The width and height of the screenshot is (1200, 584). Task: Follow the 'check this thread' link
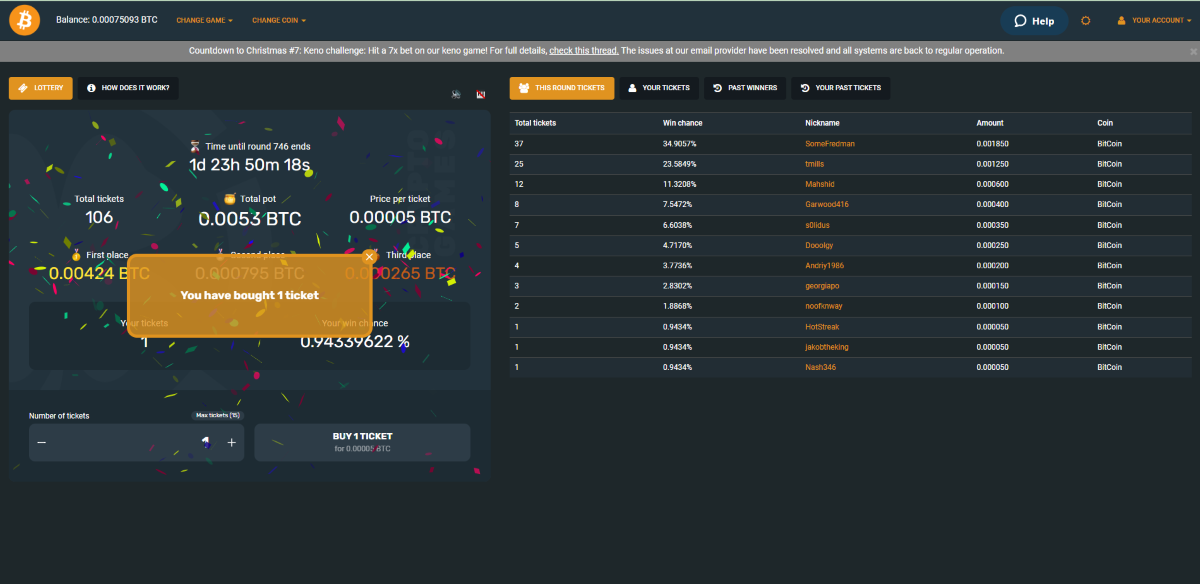(584, 50)
